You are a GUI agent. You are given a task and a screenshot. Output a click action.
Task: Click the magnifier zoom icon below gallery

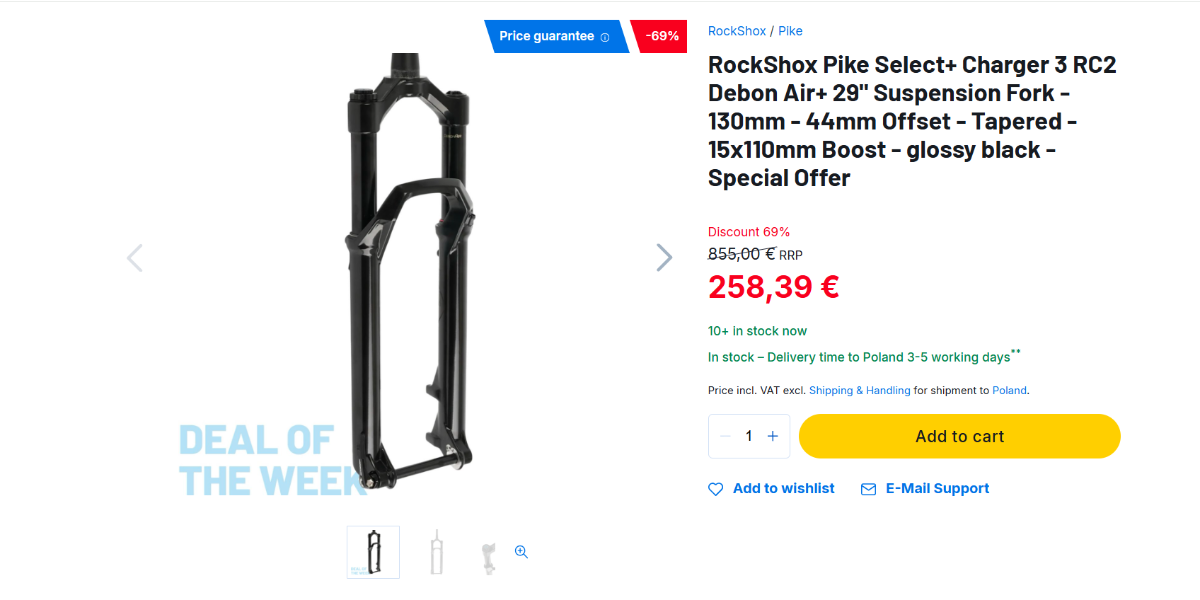pos(521,552)
